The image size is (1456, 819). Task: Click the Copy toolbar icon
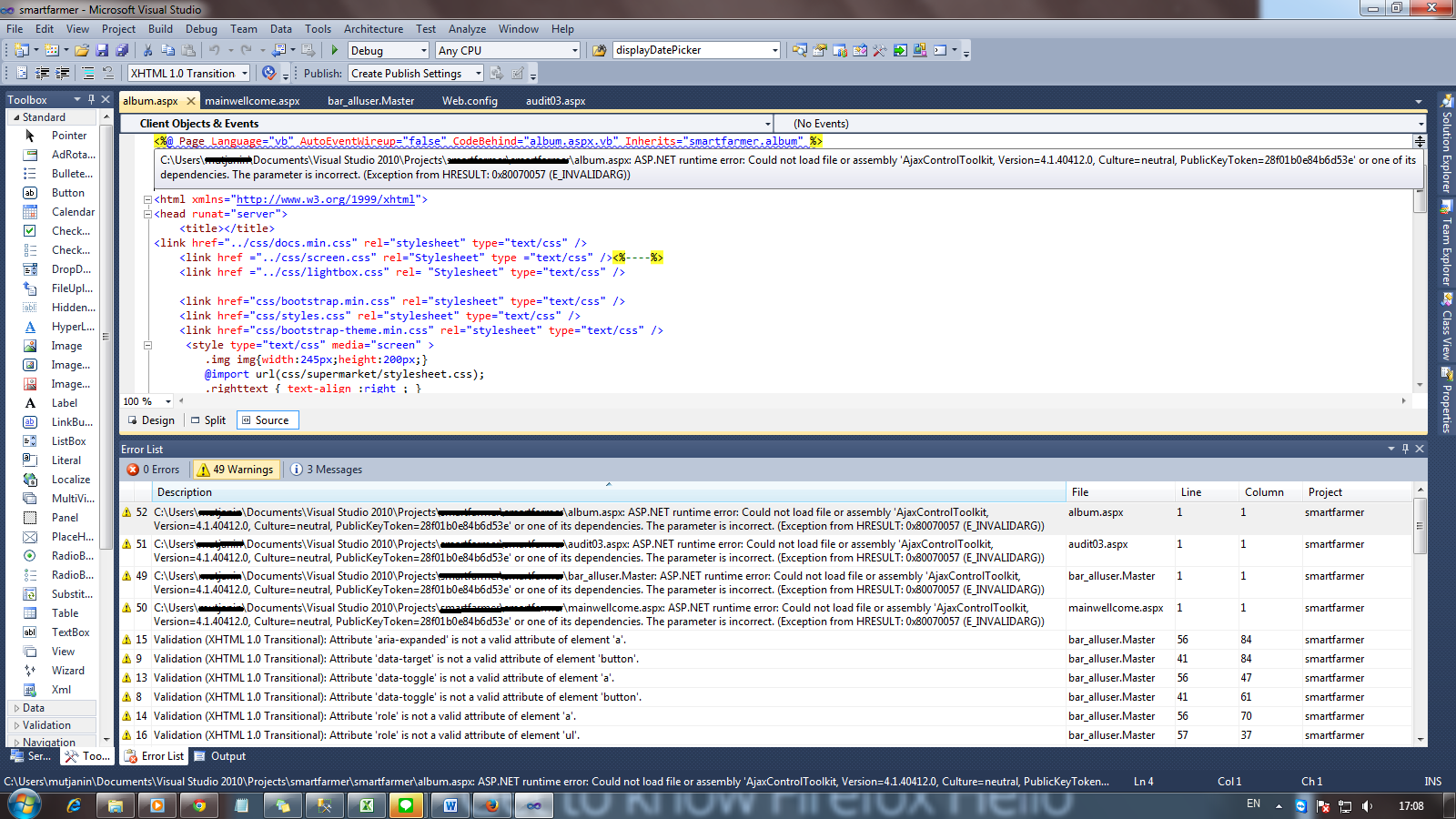(168, 50)
